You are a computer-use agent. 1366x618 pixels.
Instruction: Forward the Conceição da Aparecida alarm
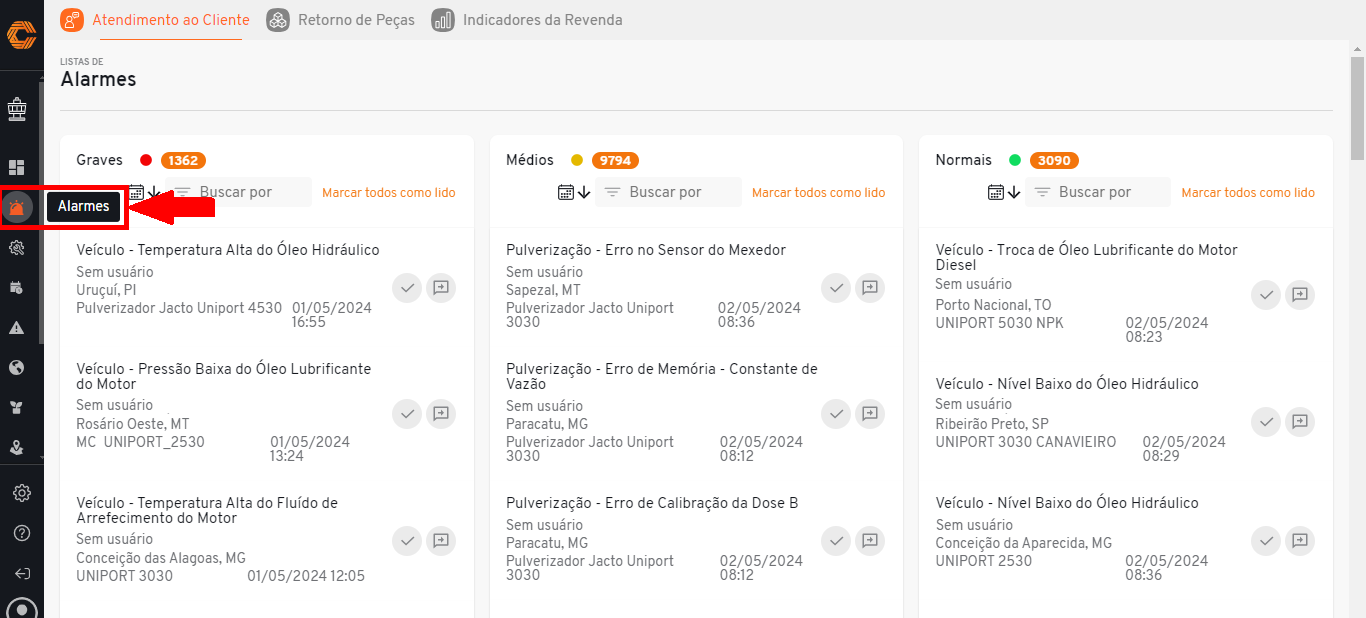1300,541
